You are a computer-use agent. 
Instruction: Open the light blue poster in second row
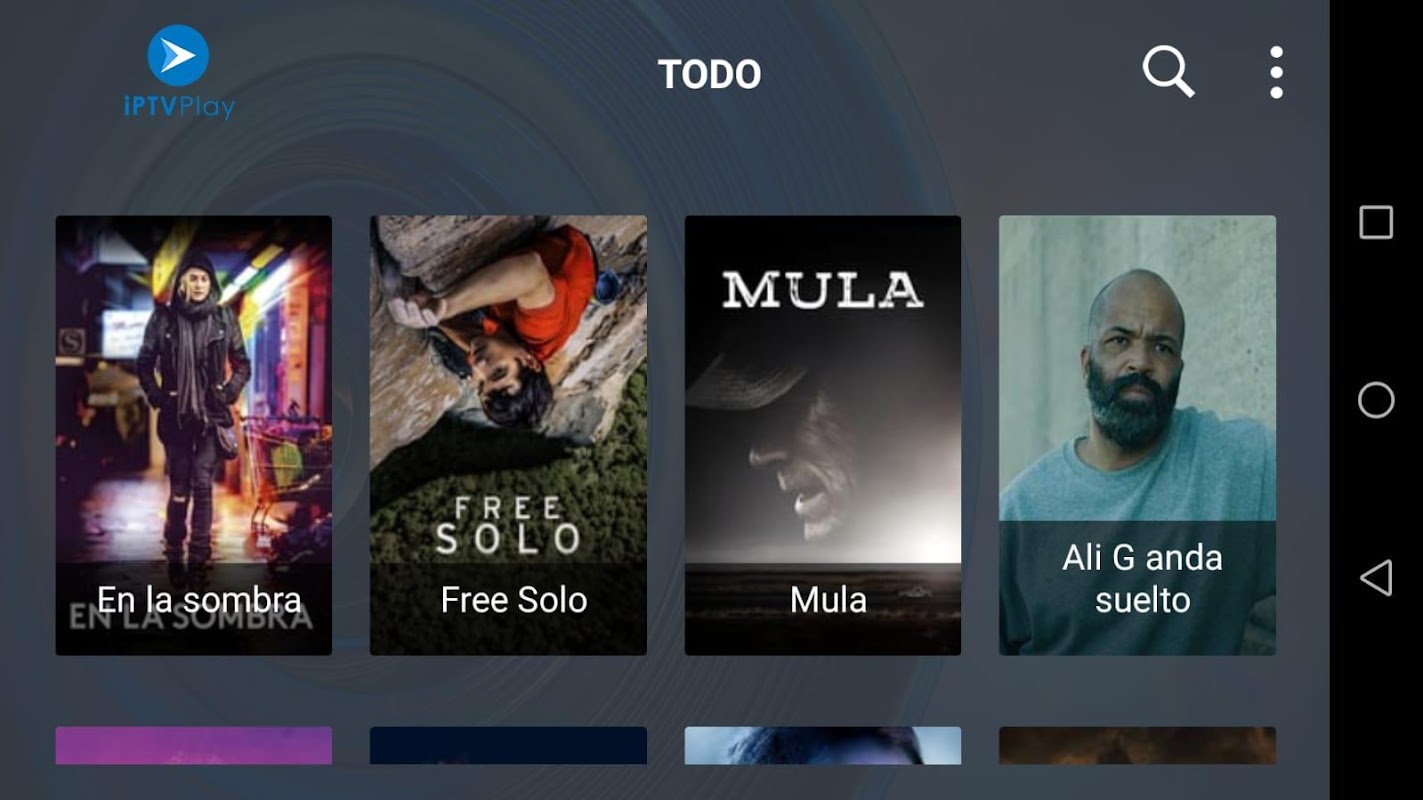(823, 746)
